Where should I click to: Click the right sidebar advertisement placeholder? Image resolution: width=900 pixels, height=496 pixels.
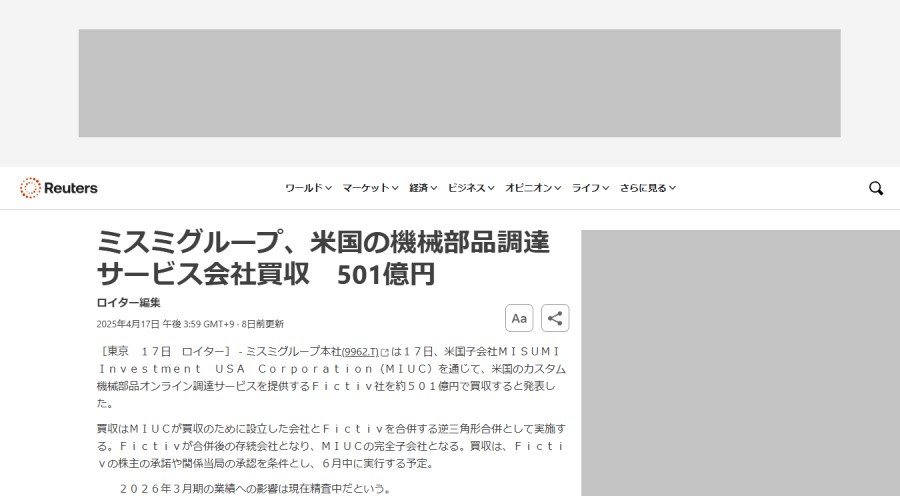(740, 363)
